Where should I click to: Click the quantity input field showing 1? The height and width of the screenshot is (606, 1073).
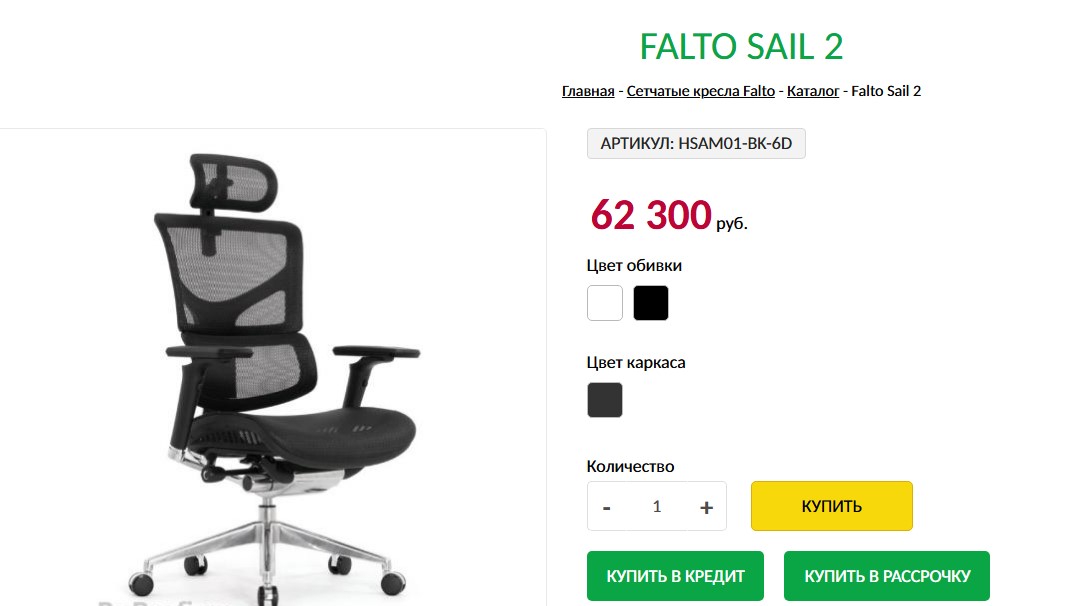tap(656, 507)
